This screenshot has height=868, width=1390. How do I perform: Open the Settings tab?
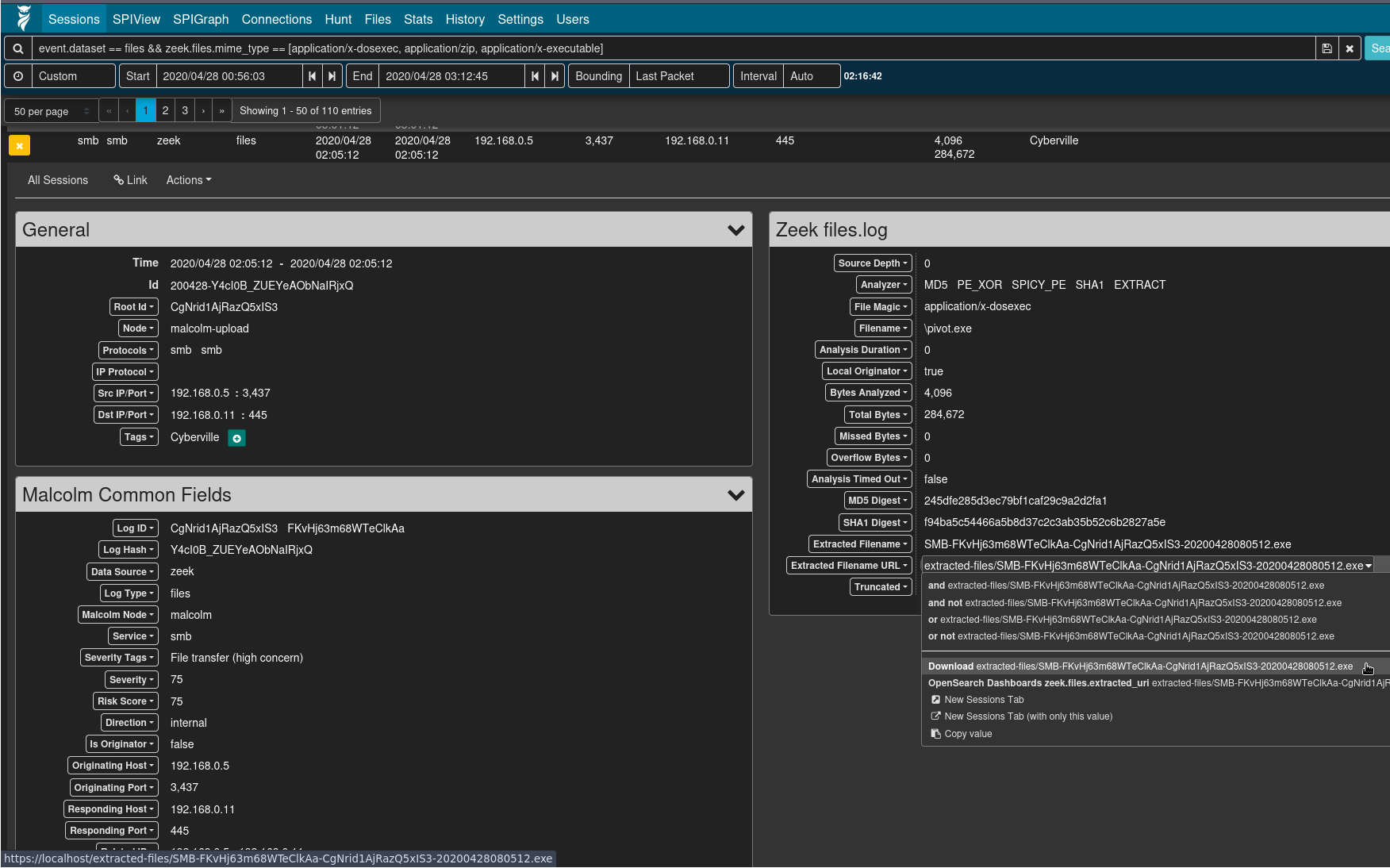(x=520, y=19)
